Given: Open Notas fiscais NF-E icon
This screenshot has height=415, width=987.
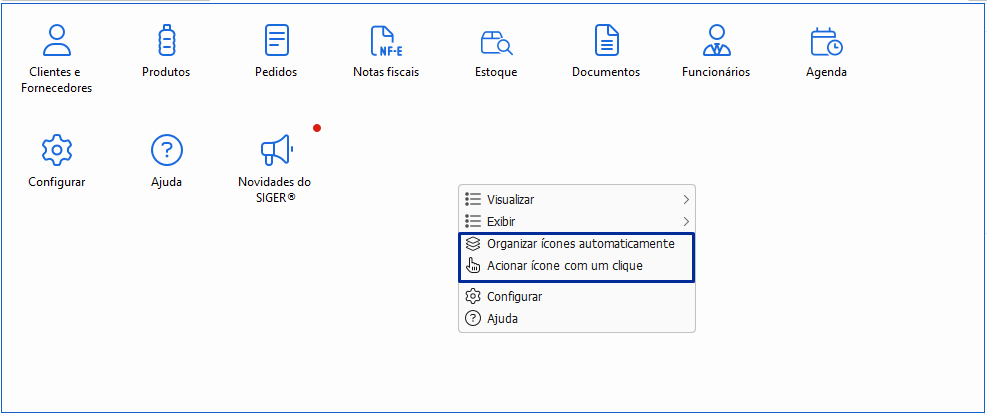Looking at the screenshot, I should tap(386, 42).
